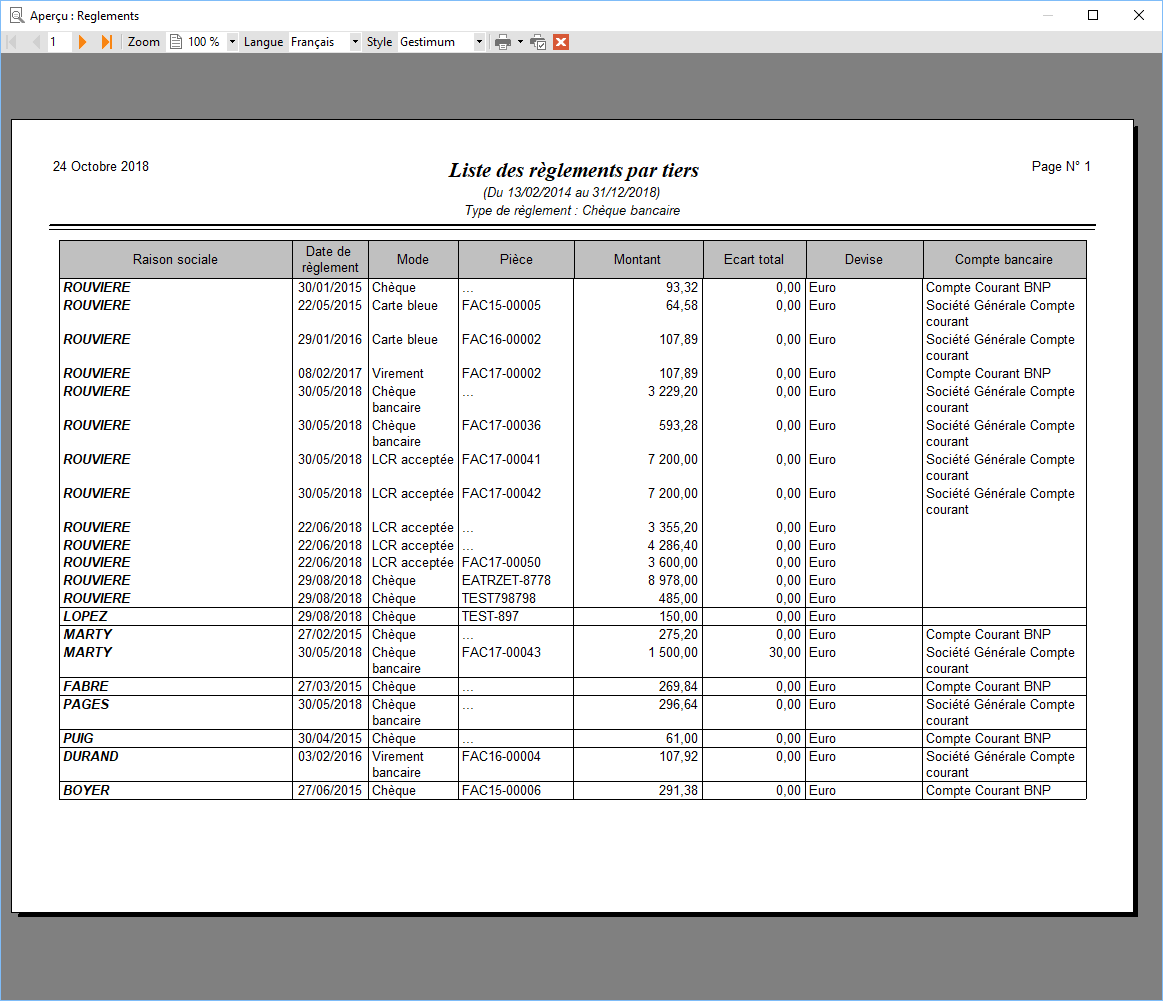Click the piece TEST-897

tap(490, 616)
